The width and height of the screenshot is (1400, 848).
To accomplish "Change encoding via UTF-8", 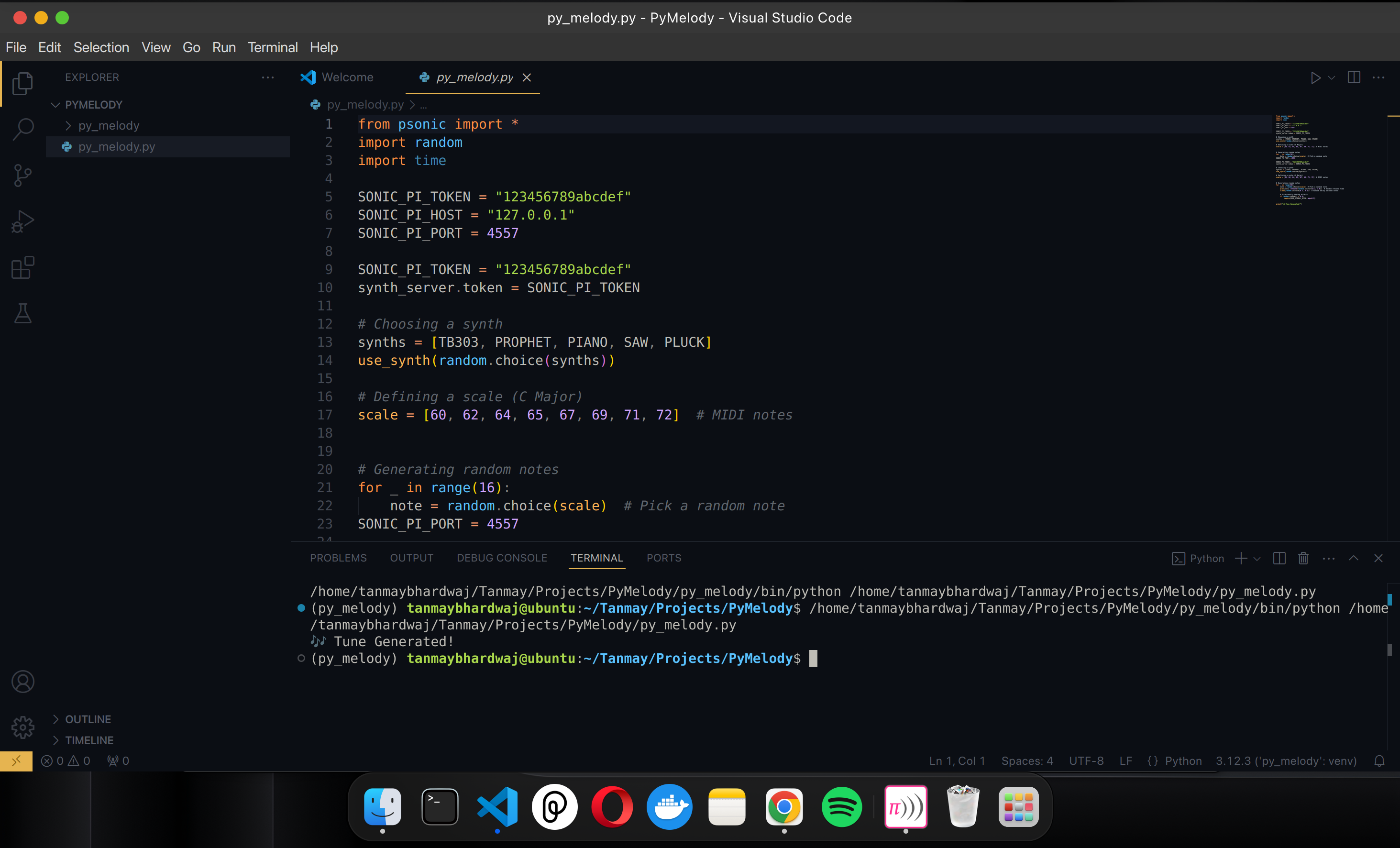I will pyautogui.click(x=1086, y=761).
